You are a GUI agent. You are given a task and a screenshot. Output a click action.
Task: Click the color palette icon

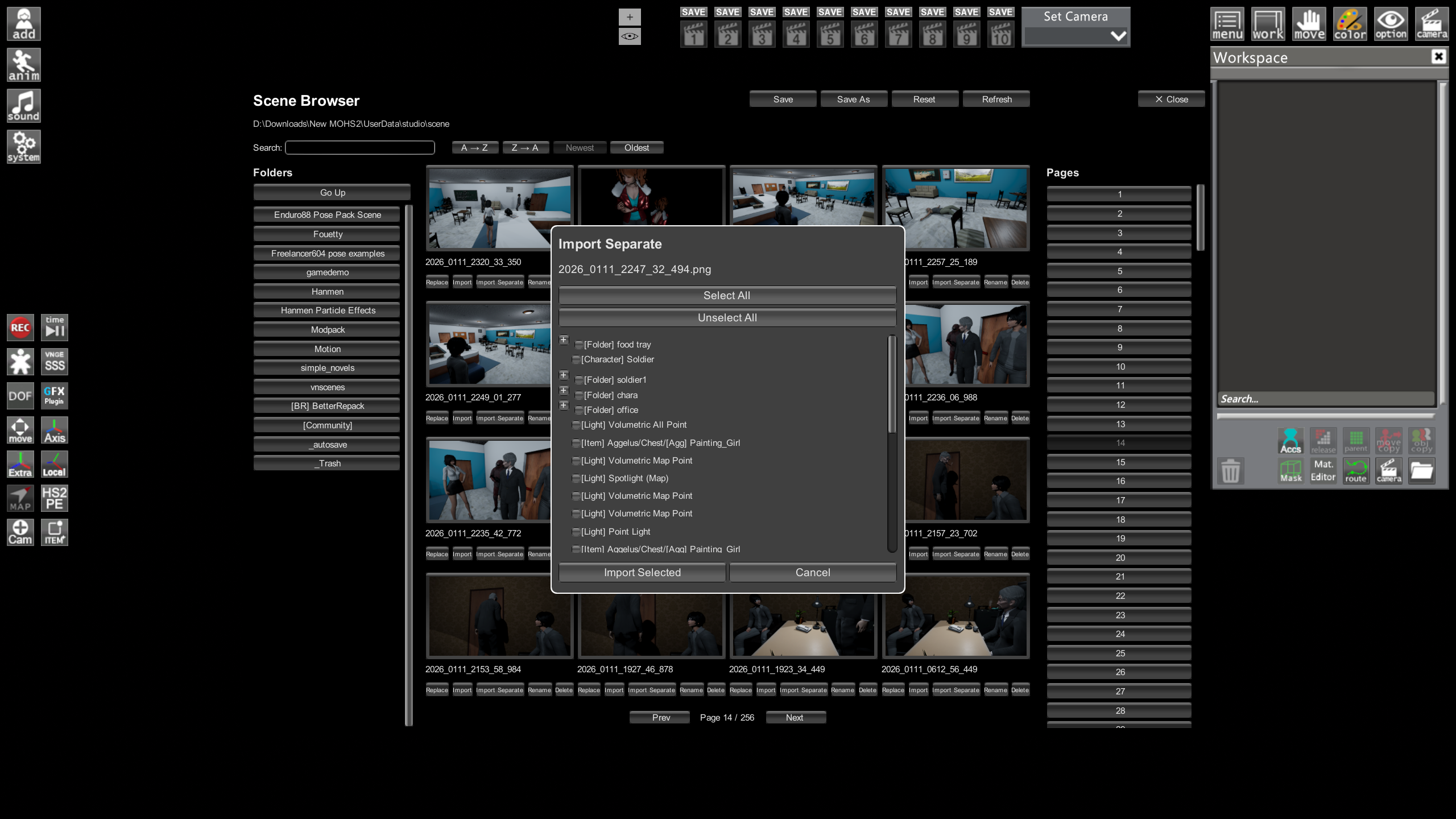click(x=1350, y=24)
